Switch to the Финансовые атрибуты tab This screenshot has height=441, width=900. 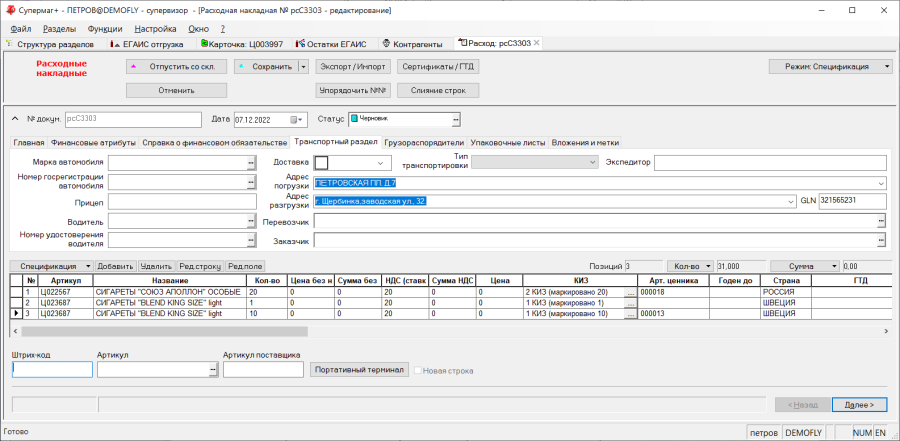point(93,142)
